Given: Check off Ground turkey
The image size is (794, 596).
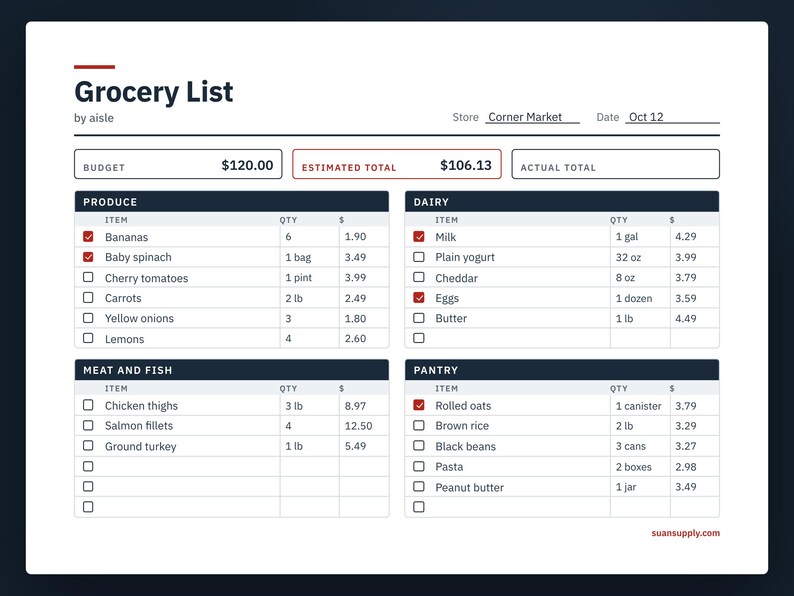Looking at the screenshot, I should [88, 446].
